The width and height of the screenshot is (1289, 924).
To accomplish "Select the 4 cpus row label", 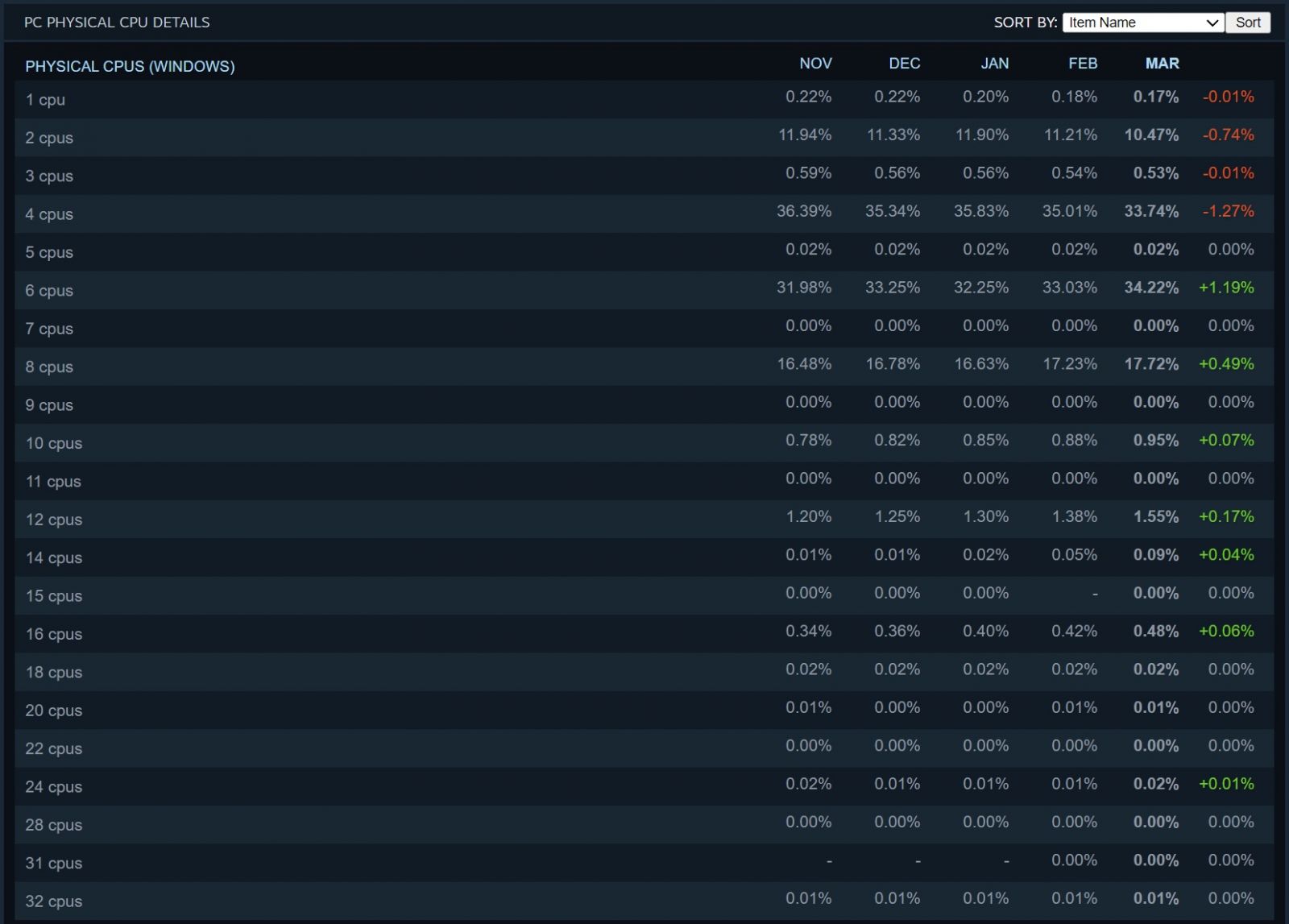I will tap(49, 214).
